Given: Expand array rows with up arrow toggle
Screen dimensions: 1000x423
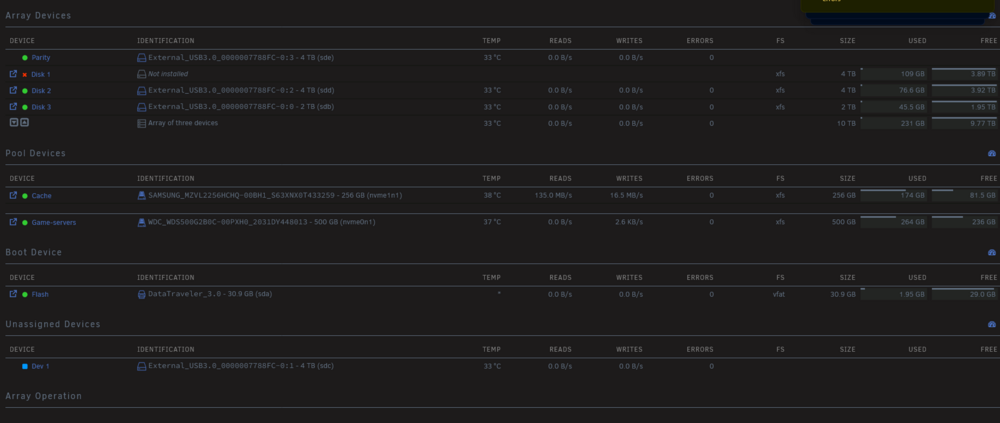Looking at the screenshot, I should [x=24, y=122].
